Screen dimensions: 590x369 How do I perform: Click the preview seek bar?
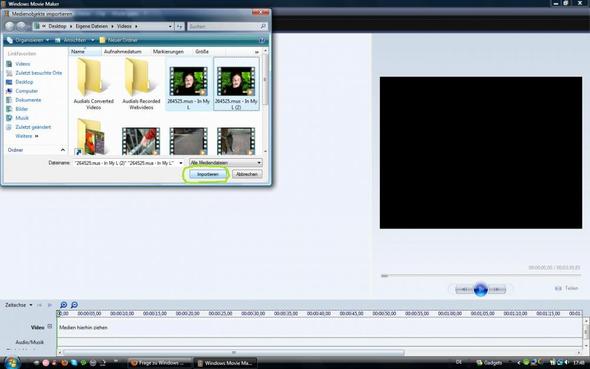tap(481, 276)
